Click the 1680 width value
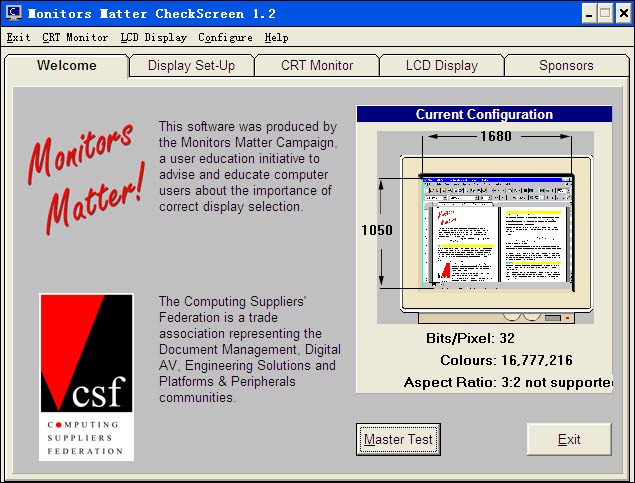This screenshot has height=483, width=635. click(496, 136)
